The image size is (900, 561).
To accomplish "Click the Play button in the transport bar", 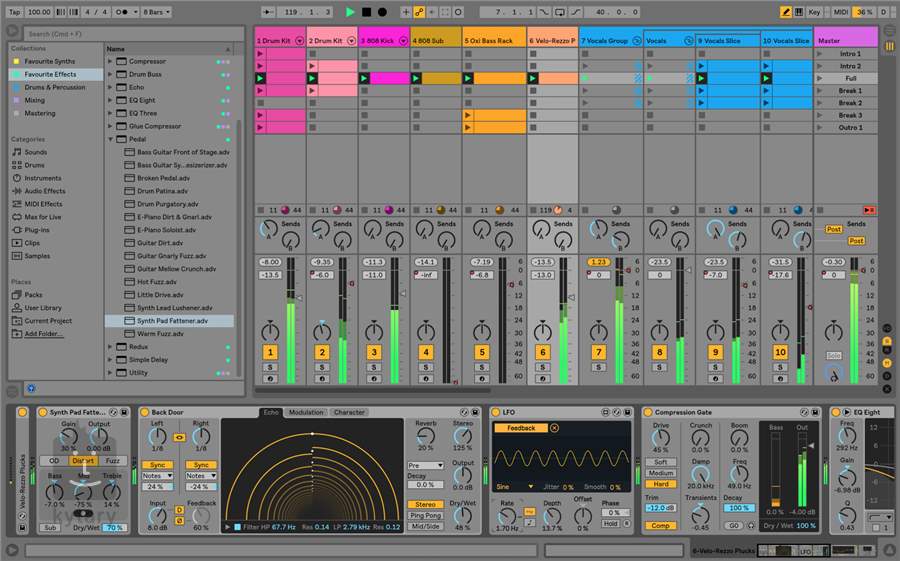I will (350, 12).
